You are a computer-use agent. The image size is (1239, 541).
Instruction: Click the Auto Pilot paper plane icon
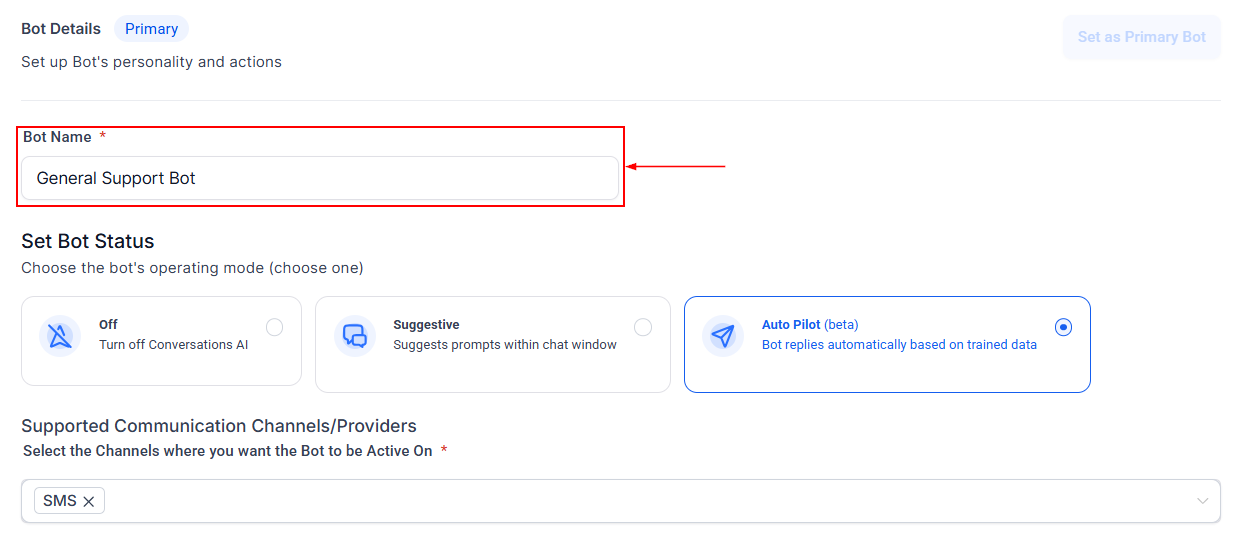tap(723, 336)
